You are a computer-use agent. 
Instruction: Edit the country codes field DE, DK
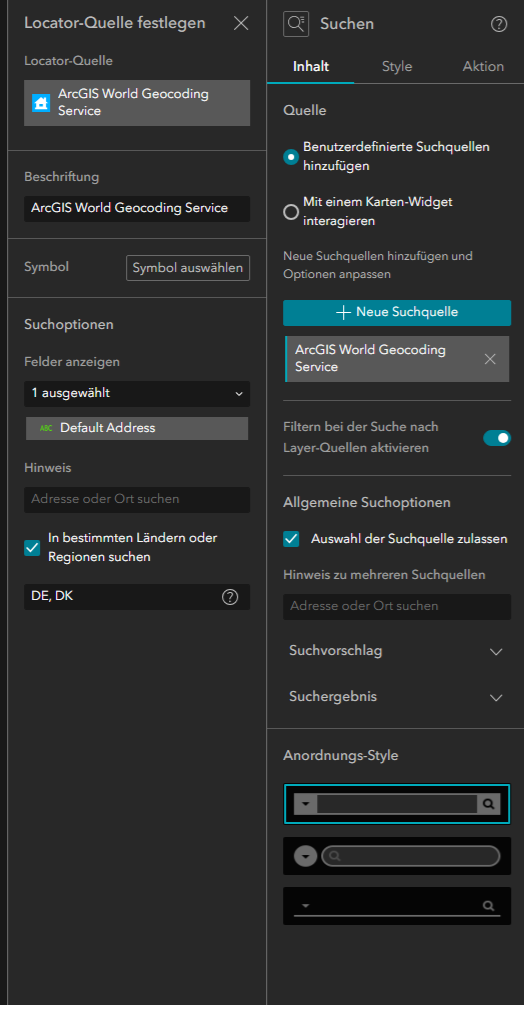tap(137, 597)
